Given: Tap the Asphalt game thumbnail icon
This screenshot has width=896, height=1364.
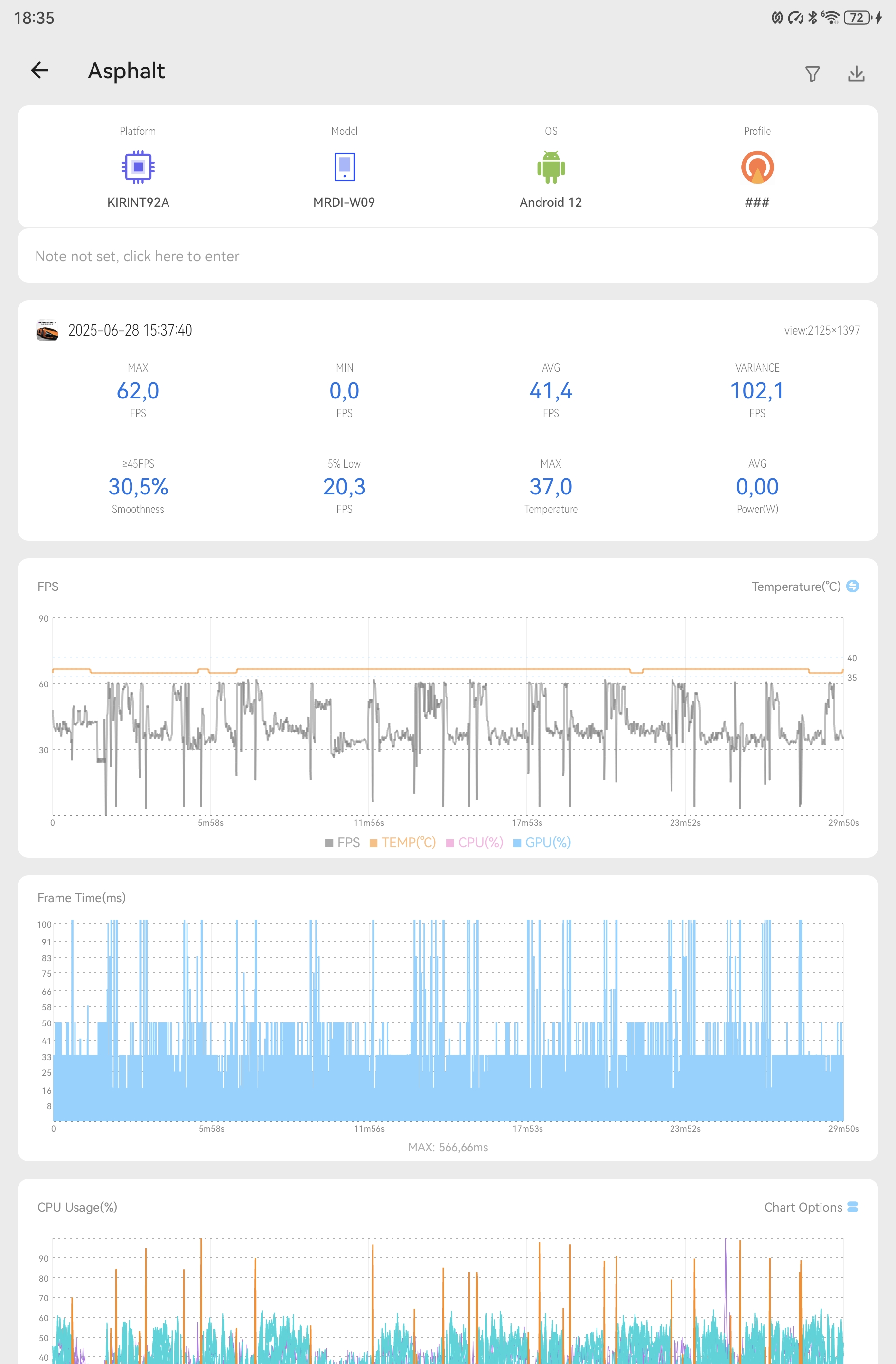Looking at the screenshot, I should [47, 330].
